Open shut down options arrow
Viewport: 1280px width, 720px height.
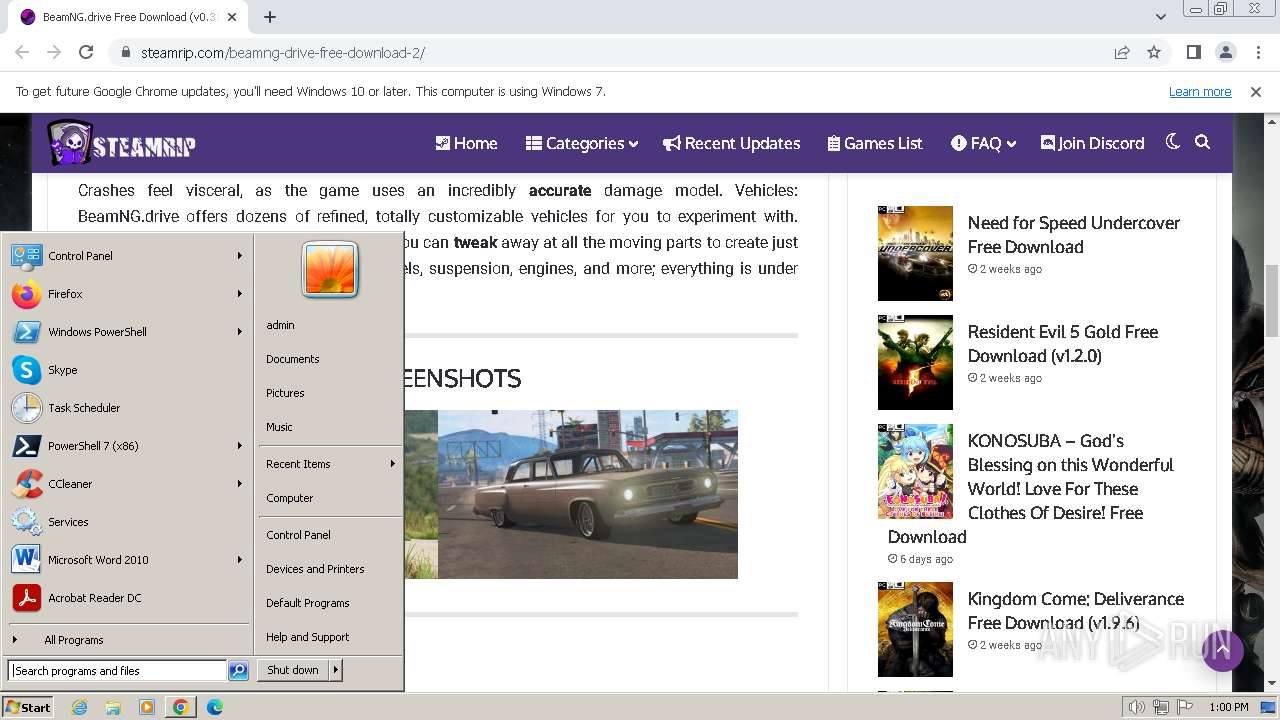pos(336,671)
